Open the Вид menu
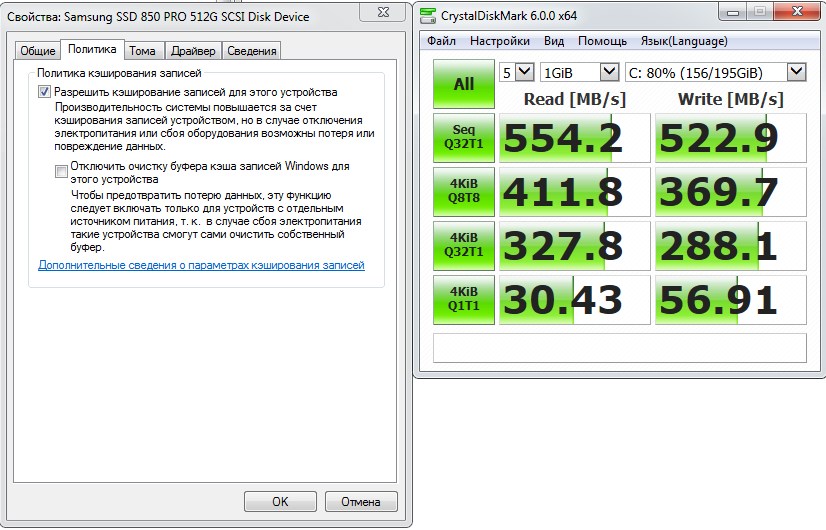Image resolution: width=826 pixels, height=530 pixels. click(x=554, y=41)
